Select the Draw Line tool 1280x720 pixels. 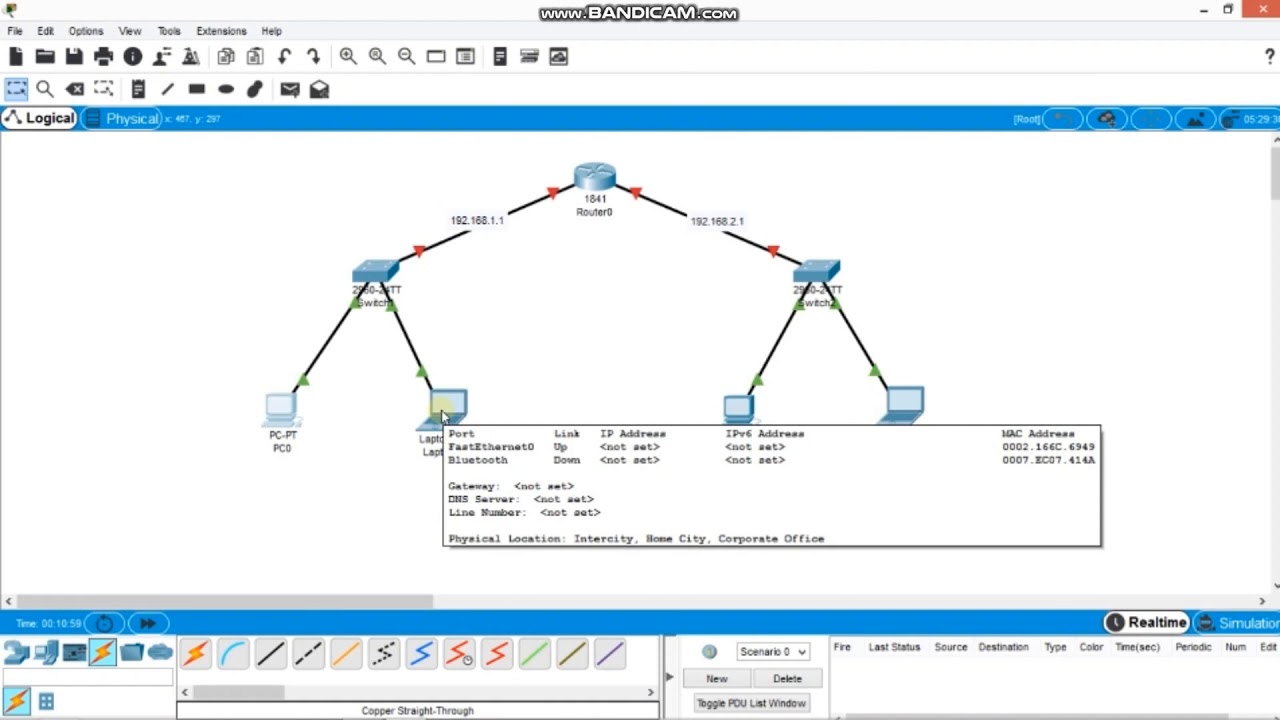tap(167, 90)
